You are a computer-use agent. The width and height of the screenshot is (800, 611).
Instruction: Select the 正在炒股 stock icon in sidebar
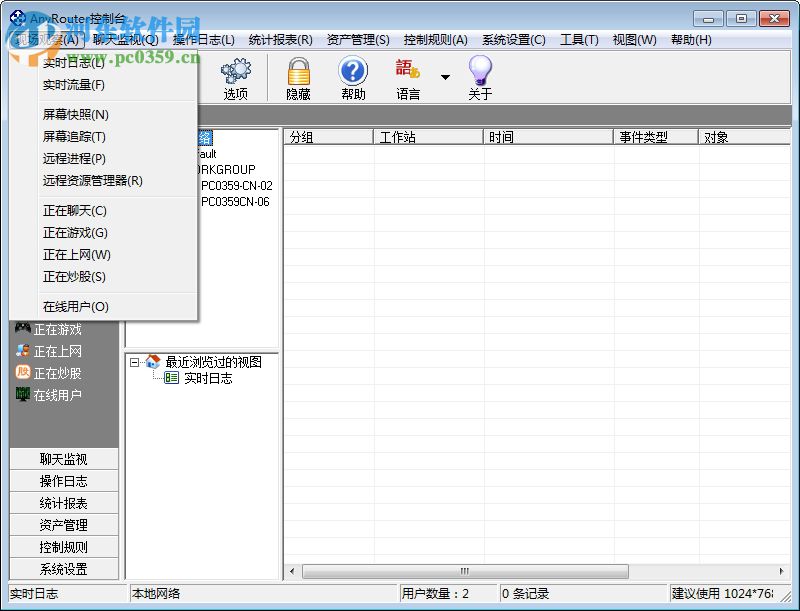point(23,373)
